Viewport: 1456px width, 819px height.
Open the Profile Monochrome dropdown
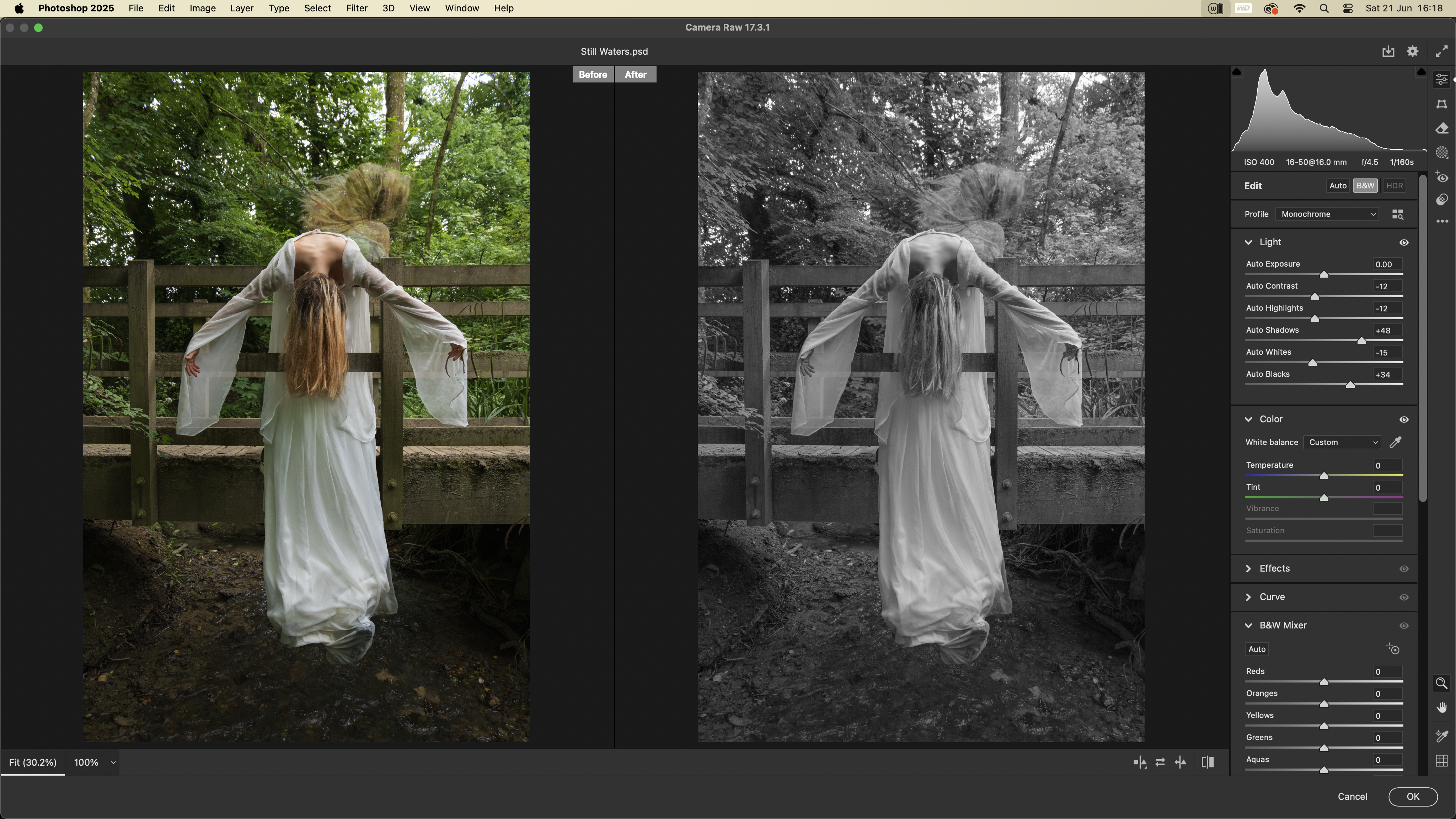coord(1327,214)
